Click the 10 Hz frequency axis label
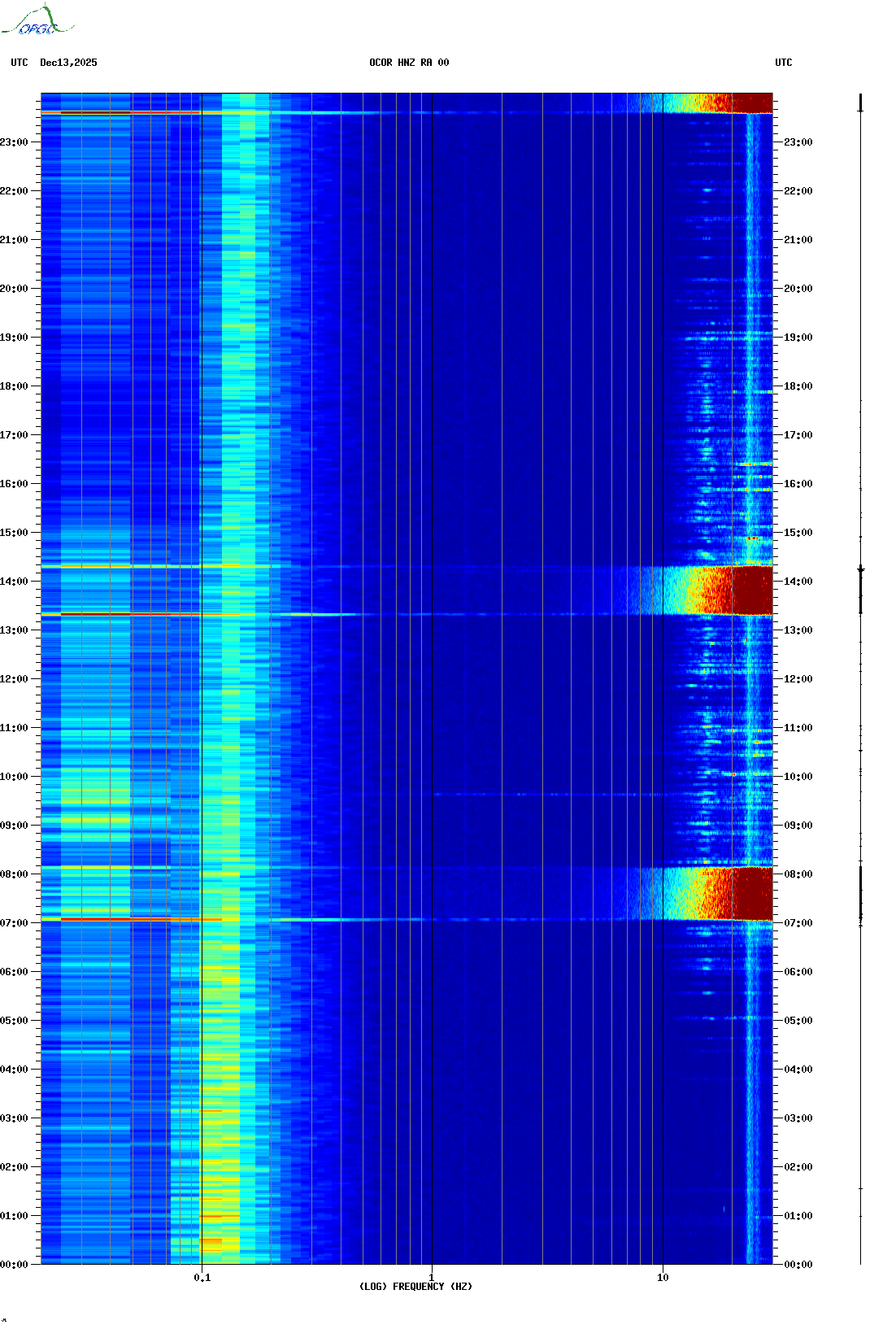896x1329 pixels. (663, 1278)
